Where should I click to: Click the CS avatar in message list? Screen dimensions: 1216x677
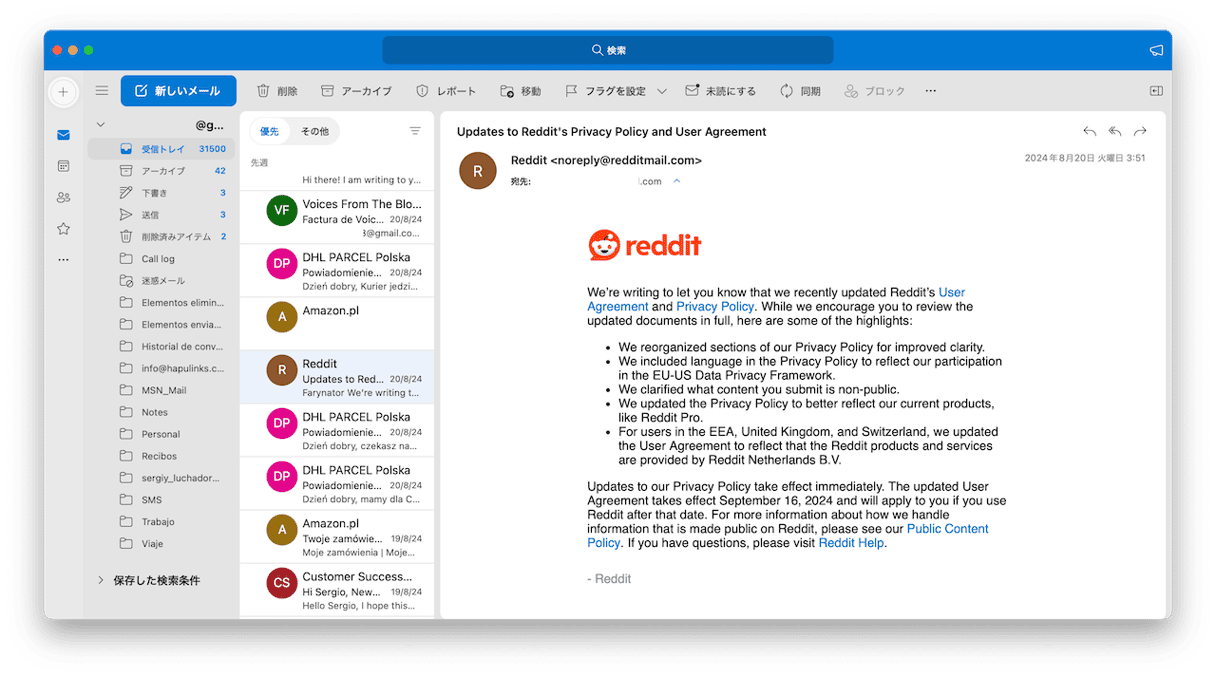(282, 583)
